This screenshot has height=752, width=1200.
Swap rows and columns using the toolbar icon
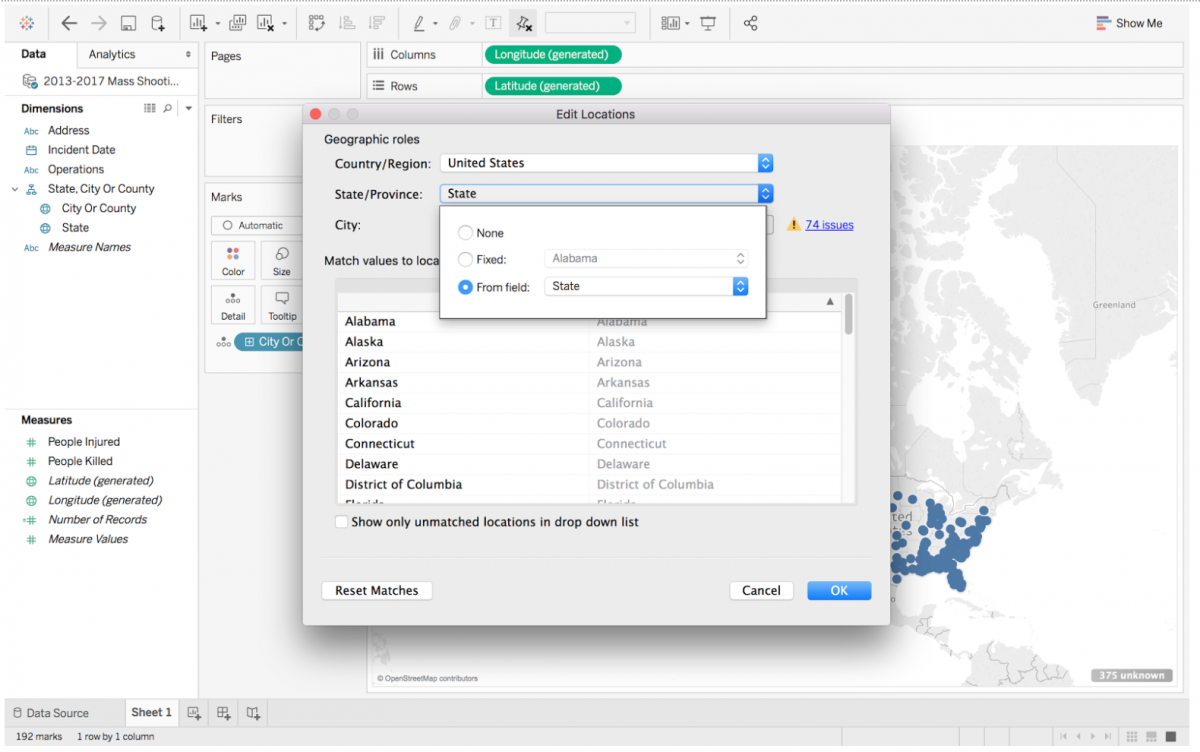(317, 22)
